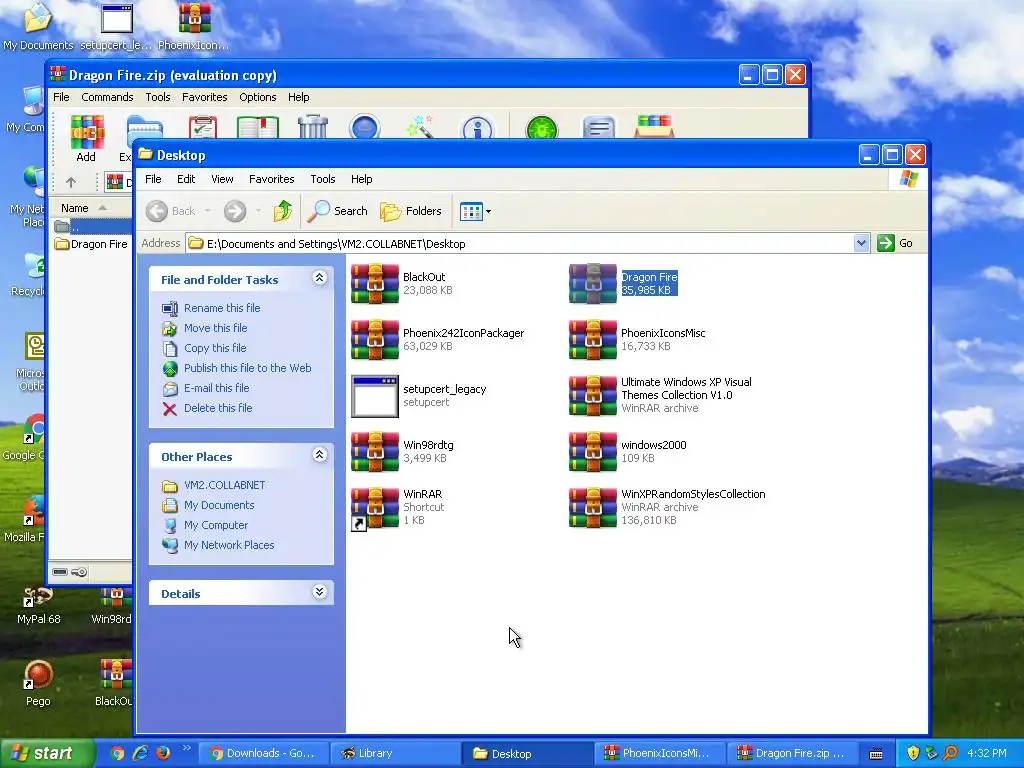Select the Pego desktop icon

pyautogui.click(x=38, y=684)
